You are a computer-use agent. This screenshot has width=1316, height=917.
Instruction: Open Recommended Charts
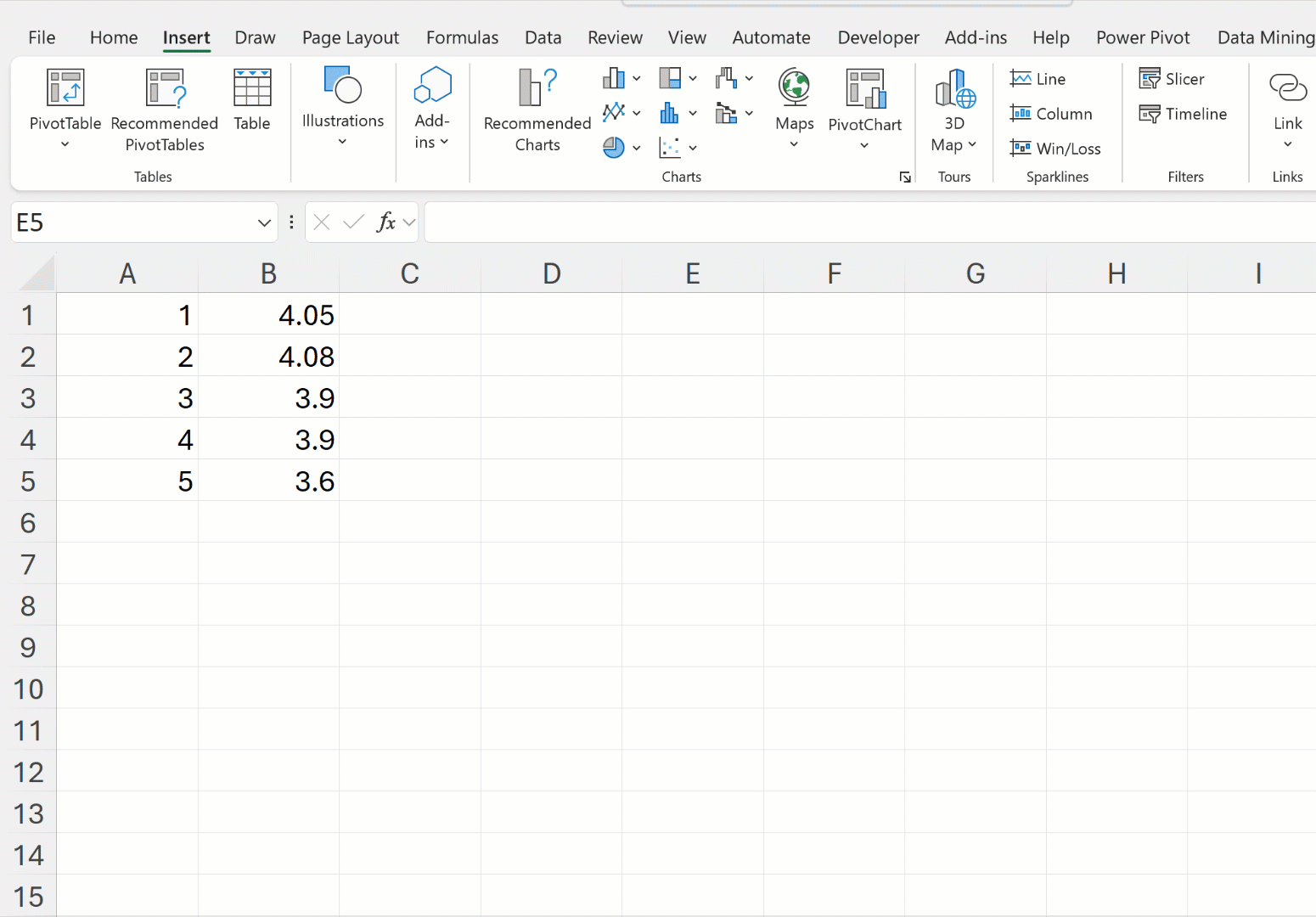click(537, 110)
